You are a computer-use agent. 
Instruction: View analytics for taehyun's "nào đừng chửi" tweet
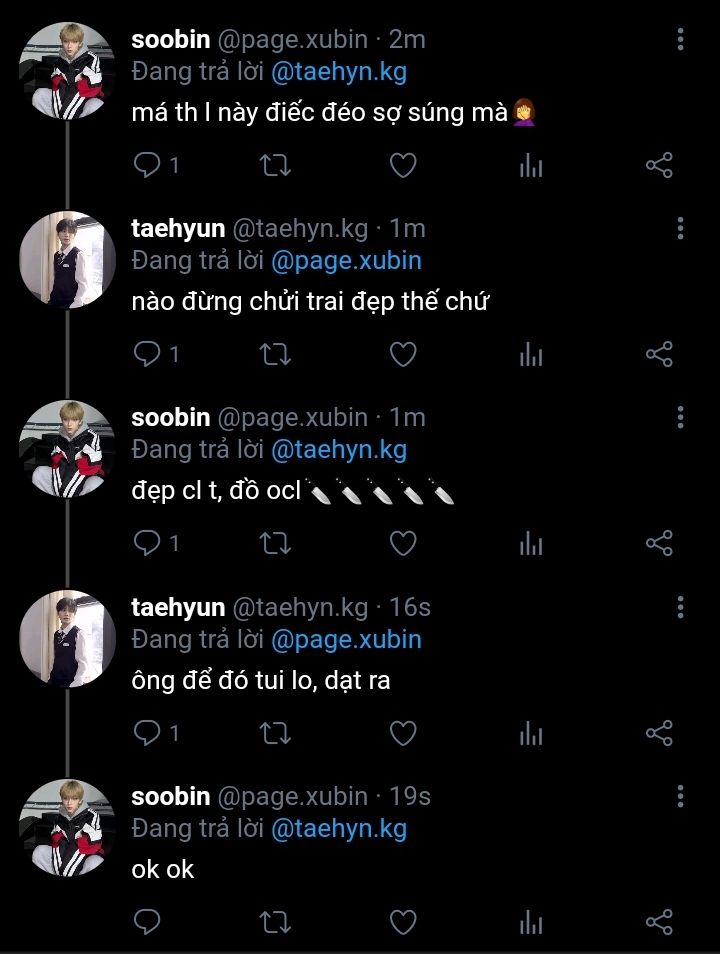[531, 354]
